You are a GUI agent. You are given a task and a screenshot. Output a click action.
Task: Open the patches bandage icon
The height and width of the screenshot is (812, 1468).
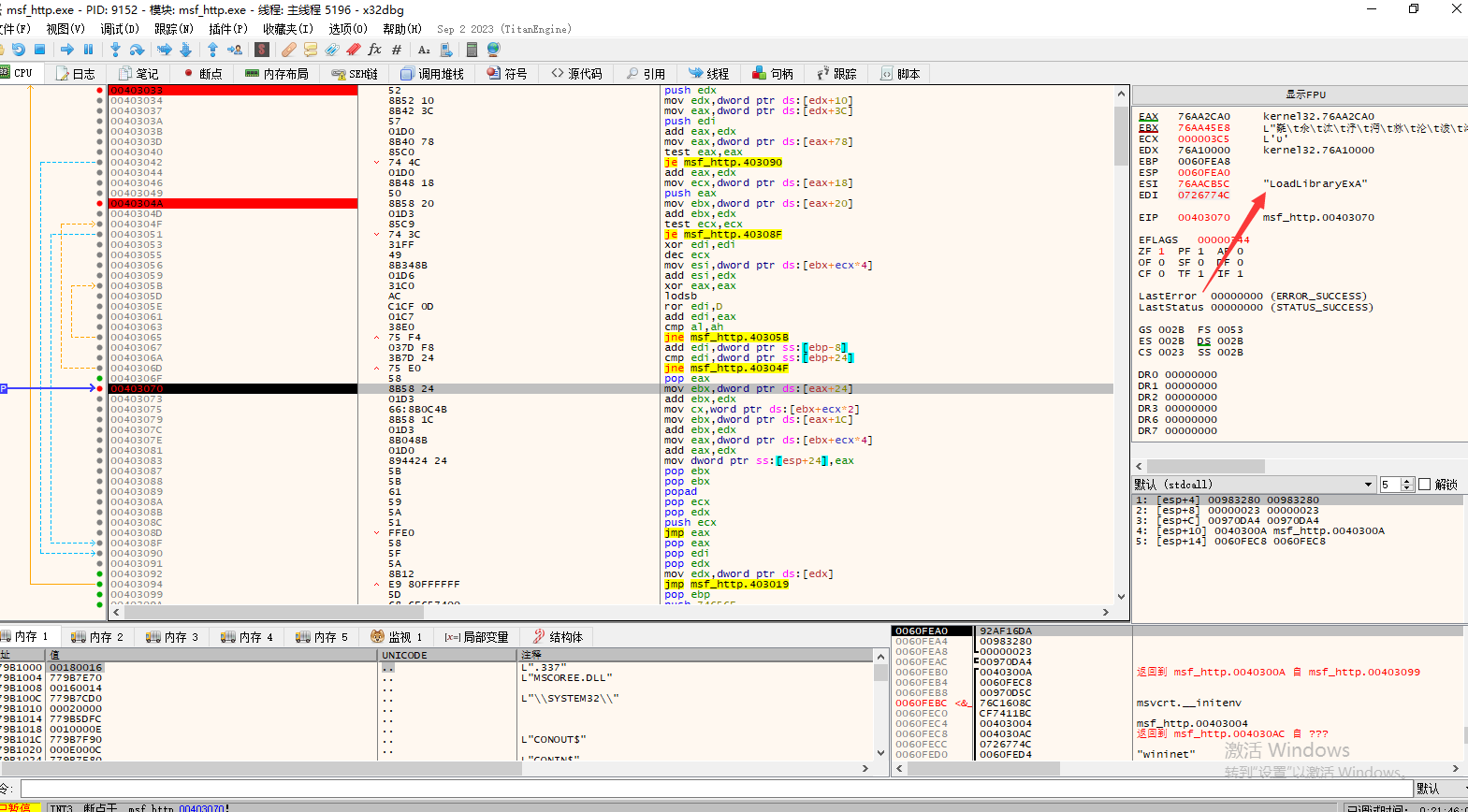[289, 50]
